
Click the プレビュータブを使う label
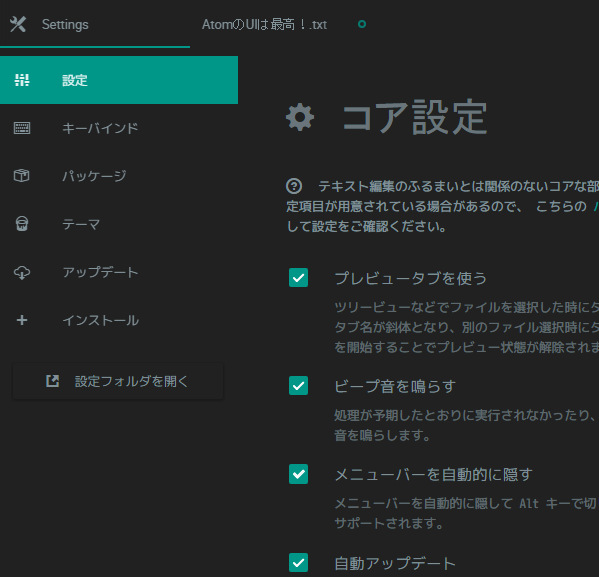pyautogui.click(x=411, y=278)
